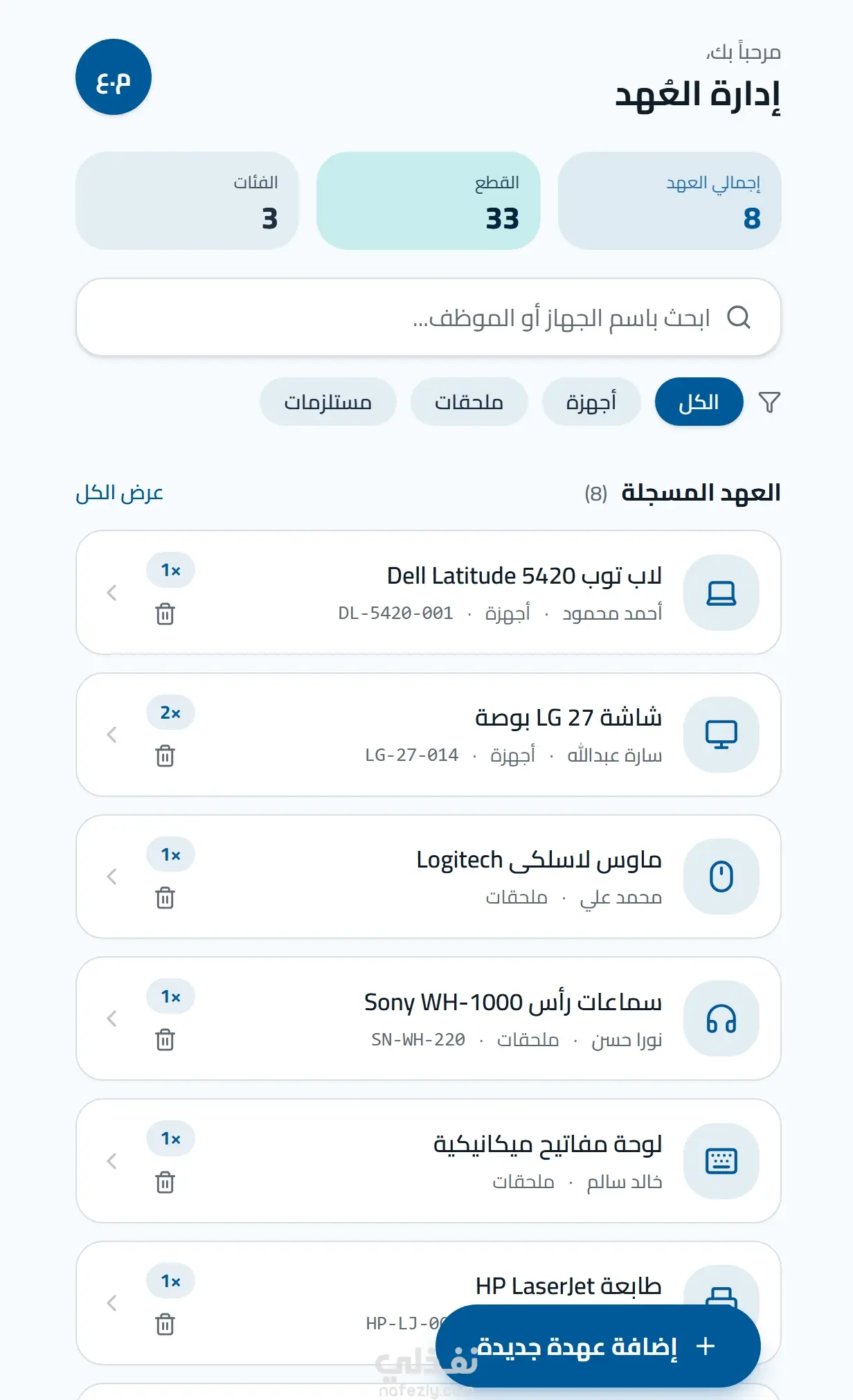The width and height of the screenshot is (853, 1400).
Task: Delete the LG 27 monitor entry
Action: click(165, 756)
